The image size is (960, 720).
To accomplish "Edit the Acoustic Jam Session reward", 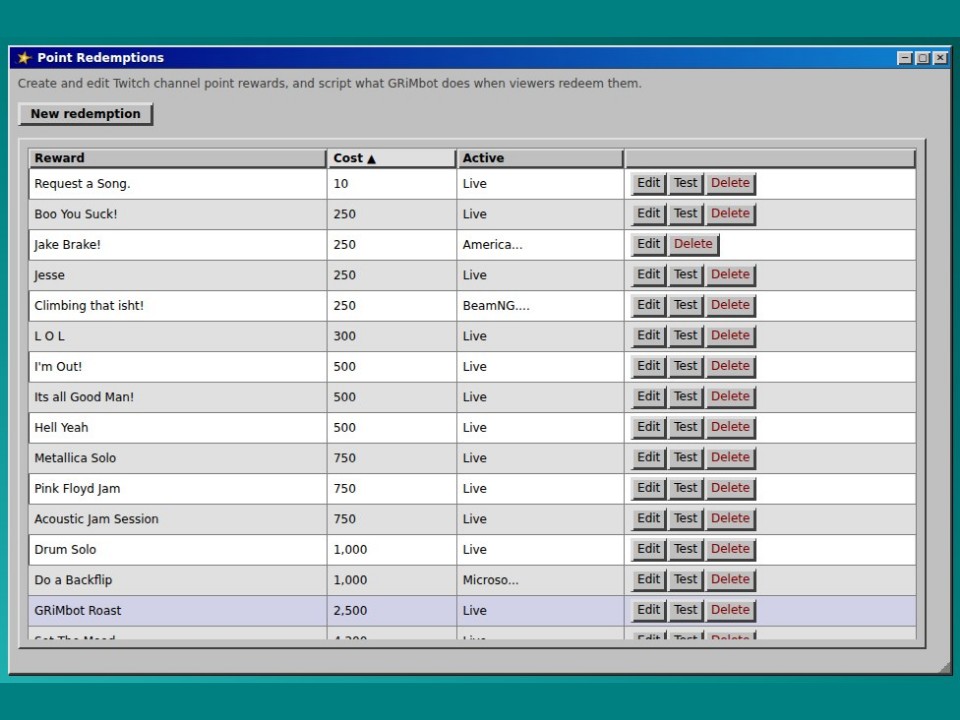I will point(648,519).
